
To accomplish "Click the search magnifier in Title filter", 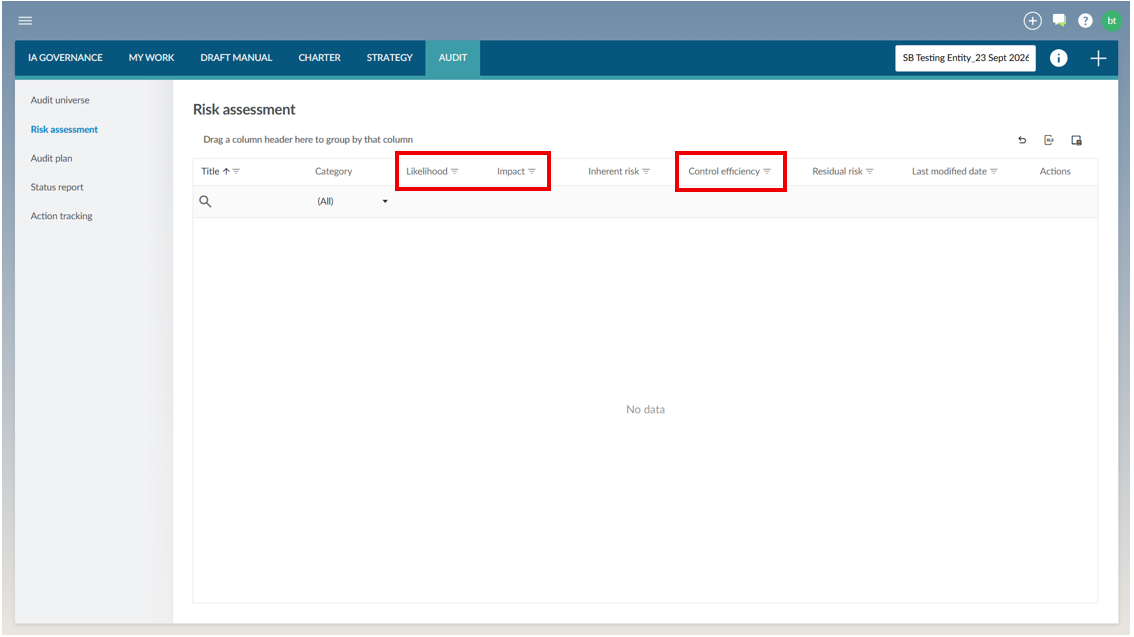I will click(x=205, y=202).
